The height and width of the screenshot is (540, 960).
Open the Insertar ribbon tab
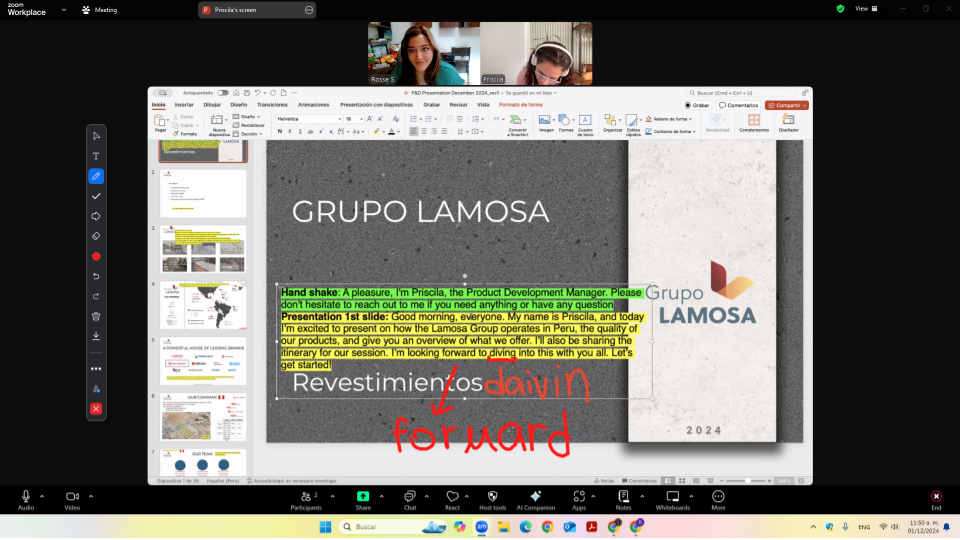(184, 105)
